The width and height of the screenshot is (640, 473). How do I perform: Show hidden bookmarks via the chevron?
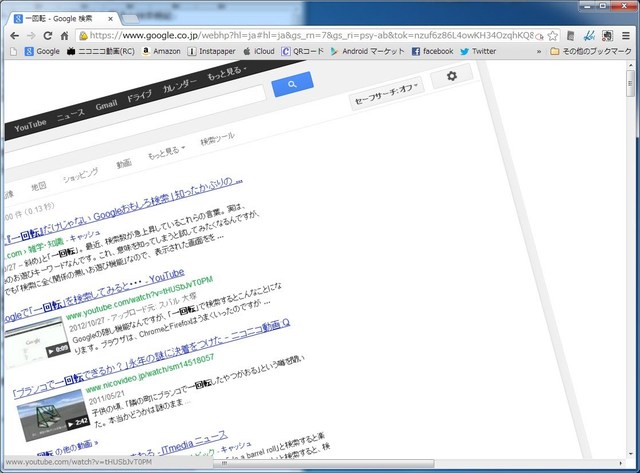tap(540, 51)
